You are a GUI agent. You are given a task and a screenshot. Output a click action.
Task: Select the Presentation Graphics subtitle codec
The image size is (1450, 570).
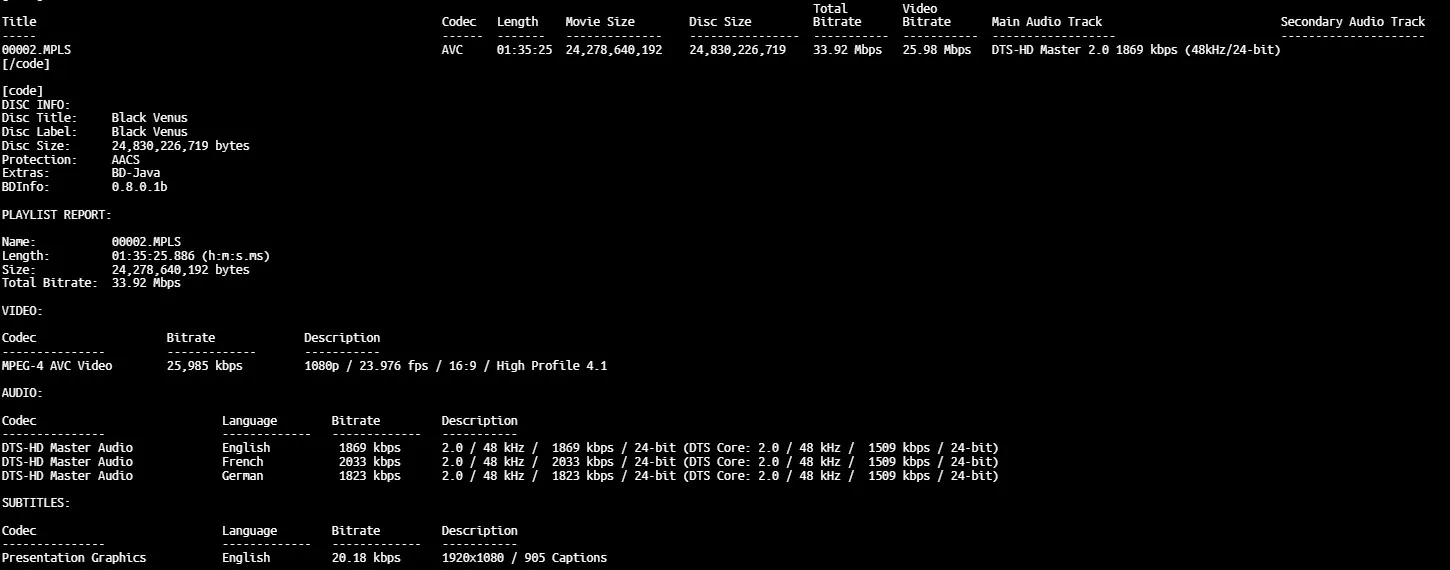(74, 558)
